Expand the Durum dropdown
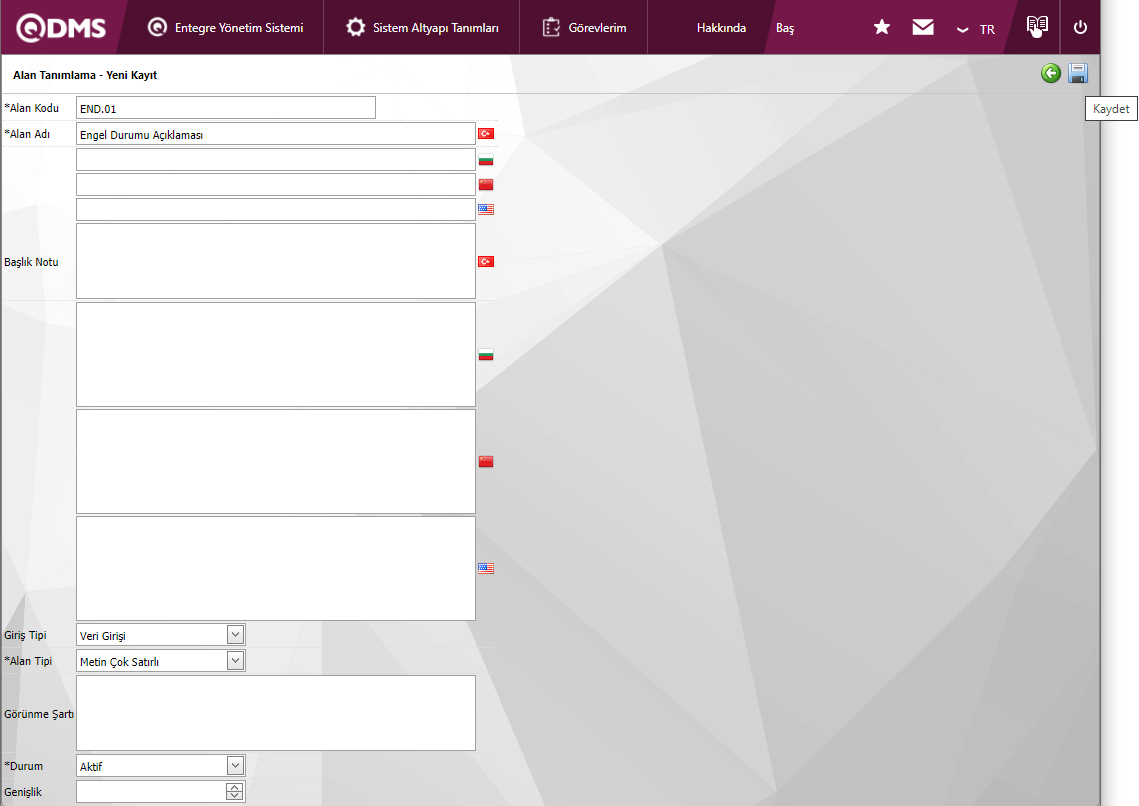This screenshot has height=806, width=1139. (235, 765)
